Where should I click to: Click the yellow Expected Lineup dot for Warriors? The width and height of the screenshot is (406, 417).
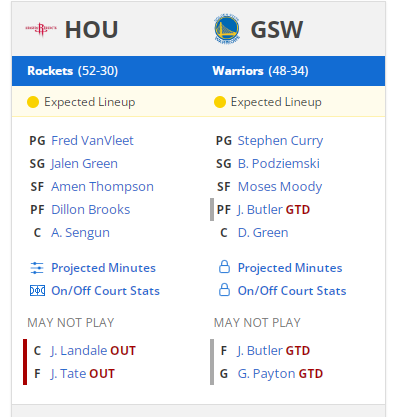pyautogui.click(x=220, y=102)
